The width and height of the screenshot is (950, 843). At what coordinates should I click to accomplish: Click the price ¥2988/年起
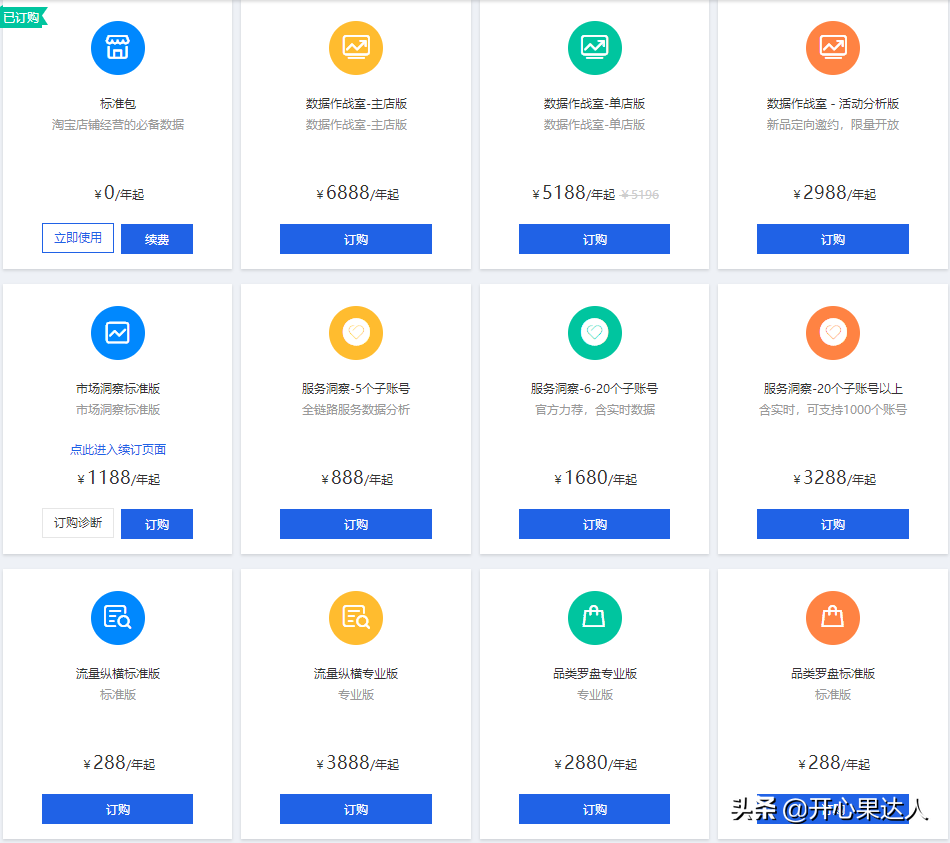pos(834,193)
